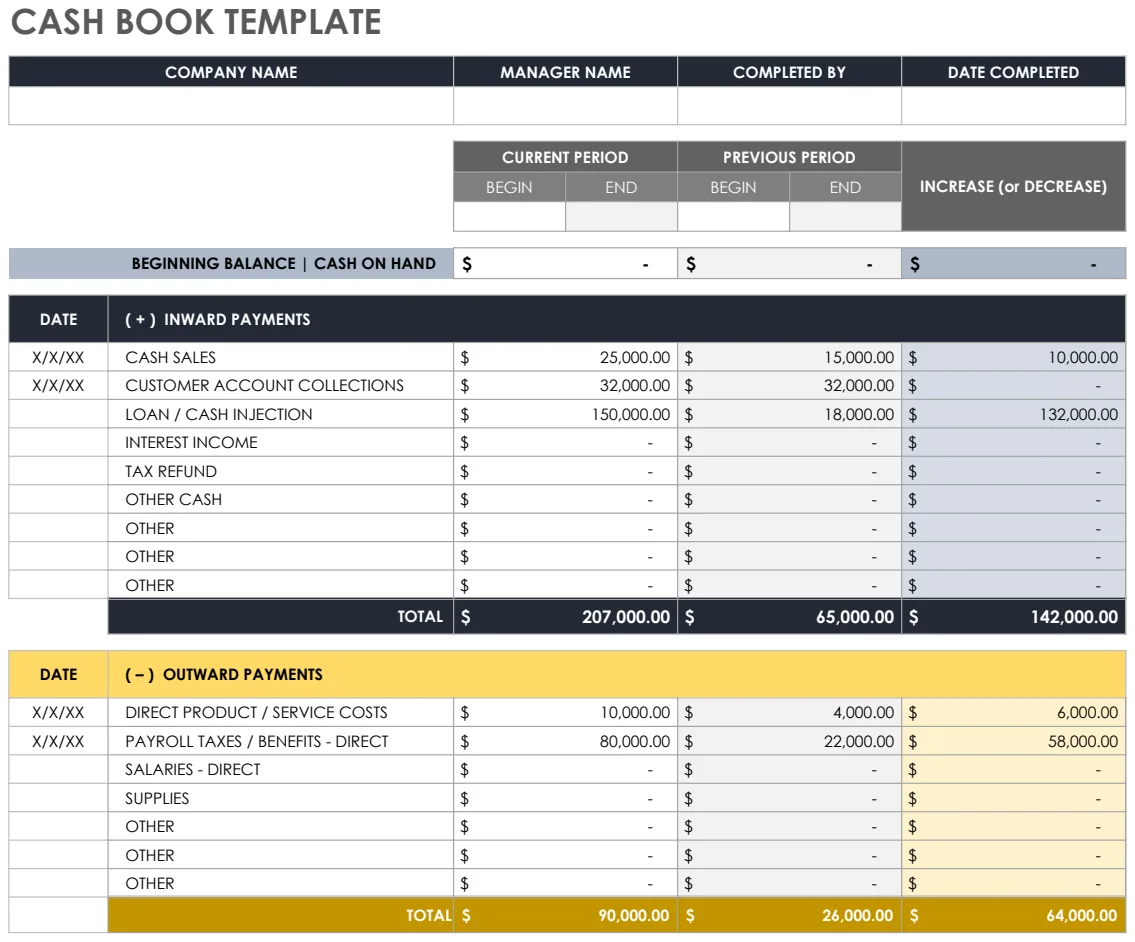Click Cash Sales previous value 15,000.00
Viewport: 1135px width, 942px height.
point(859,357)
